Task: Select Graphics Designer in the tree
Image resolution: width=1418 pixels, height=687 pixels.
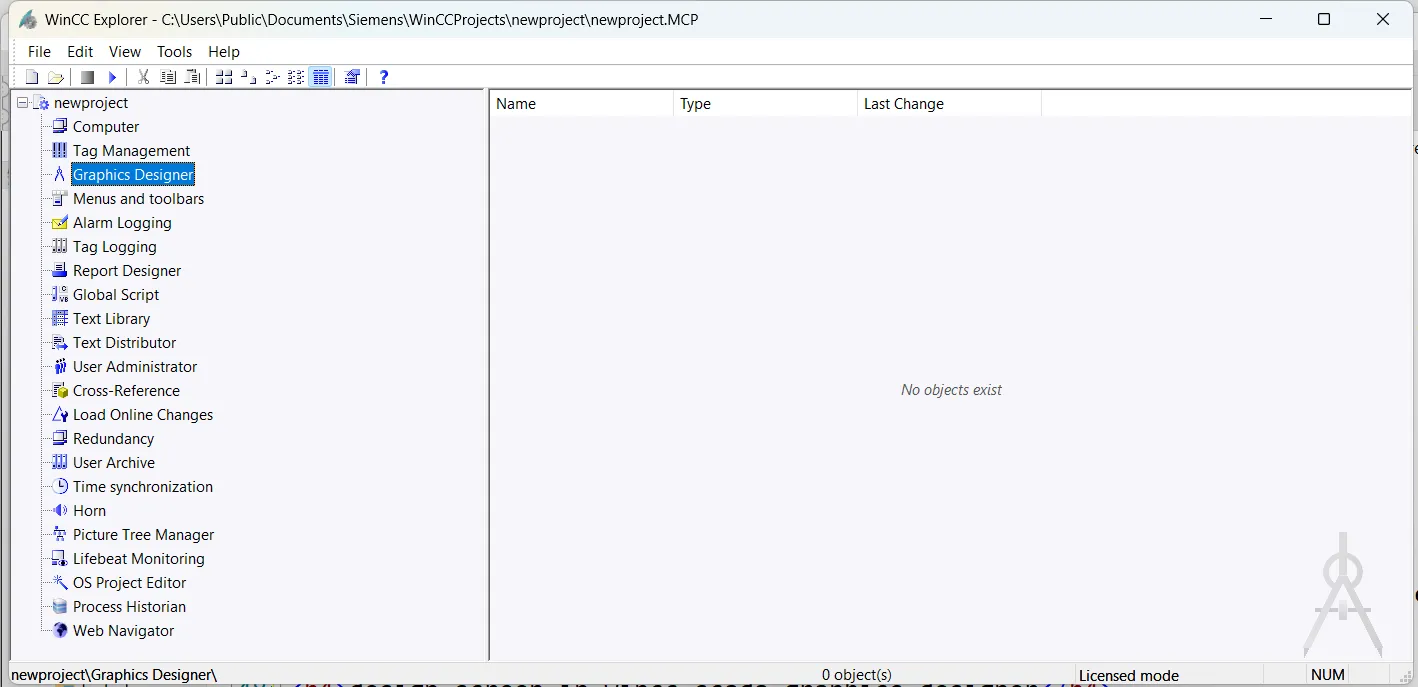Action: pos(133,174)
